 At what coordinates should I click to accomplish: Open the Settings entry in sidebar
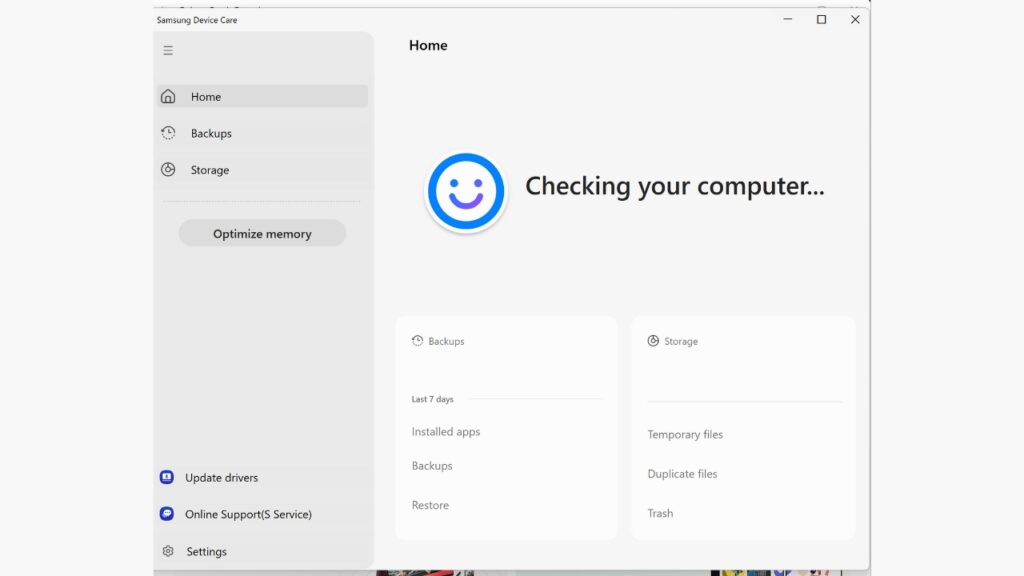tap(263, 551)
